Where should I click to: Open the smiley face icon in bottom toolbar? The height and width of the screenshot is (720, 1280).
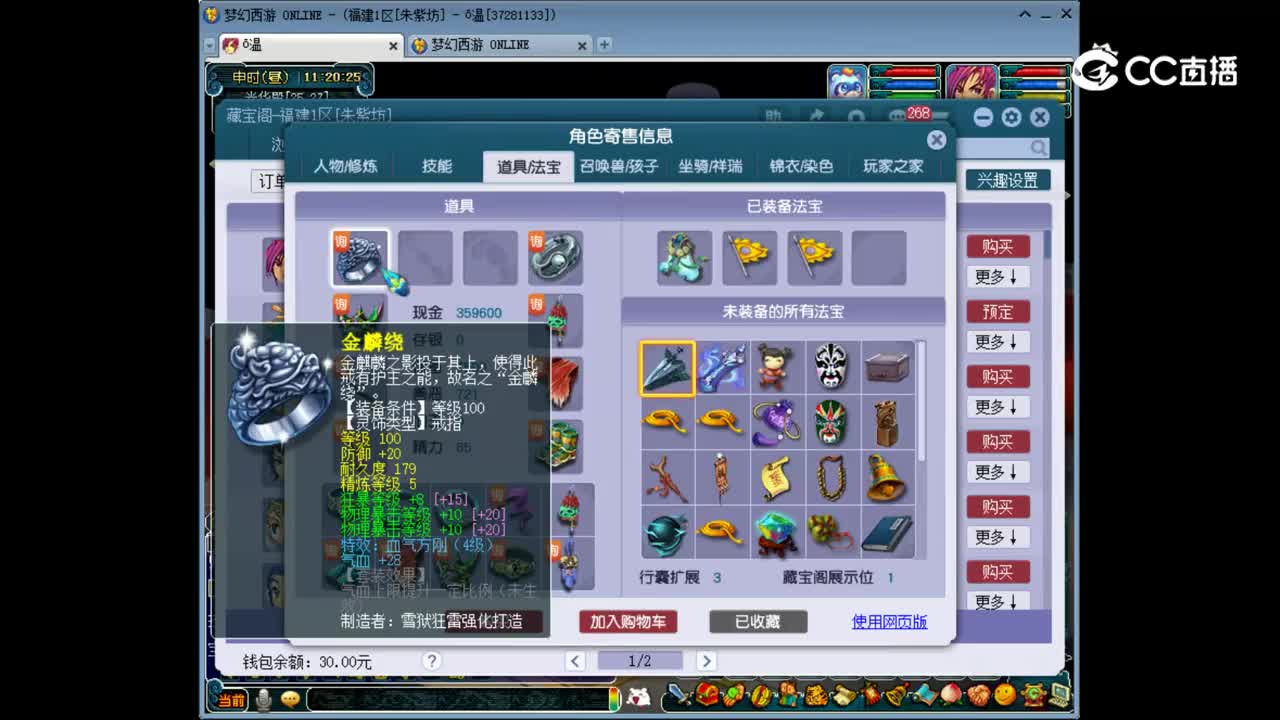coord(1005,694)
